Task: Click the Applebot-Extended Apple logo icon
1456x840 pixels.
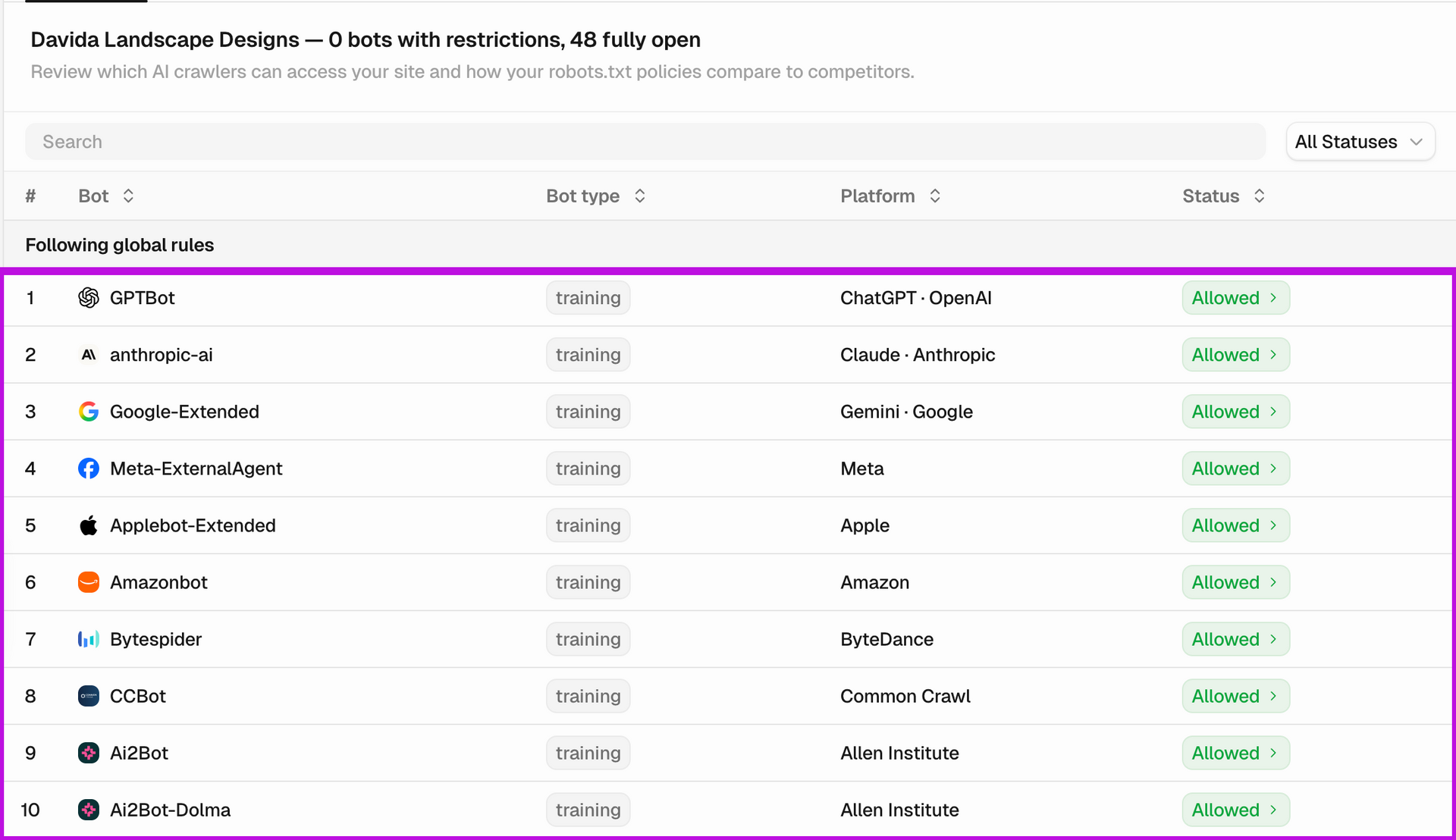Action: (x=89, y=525)
